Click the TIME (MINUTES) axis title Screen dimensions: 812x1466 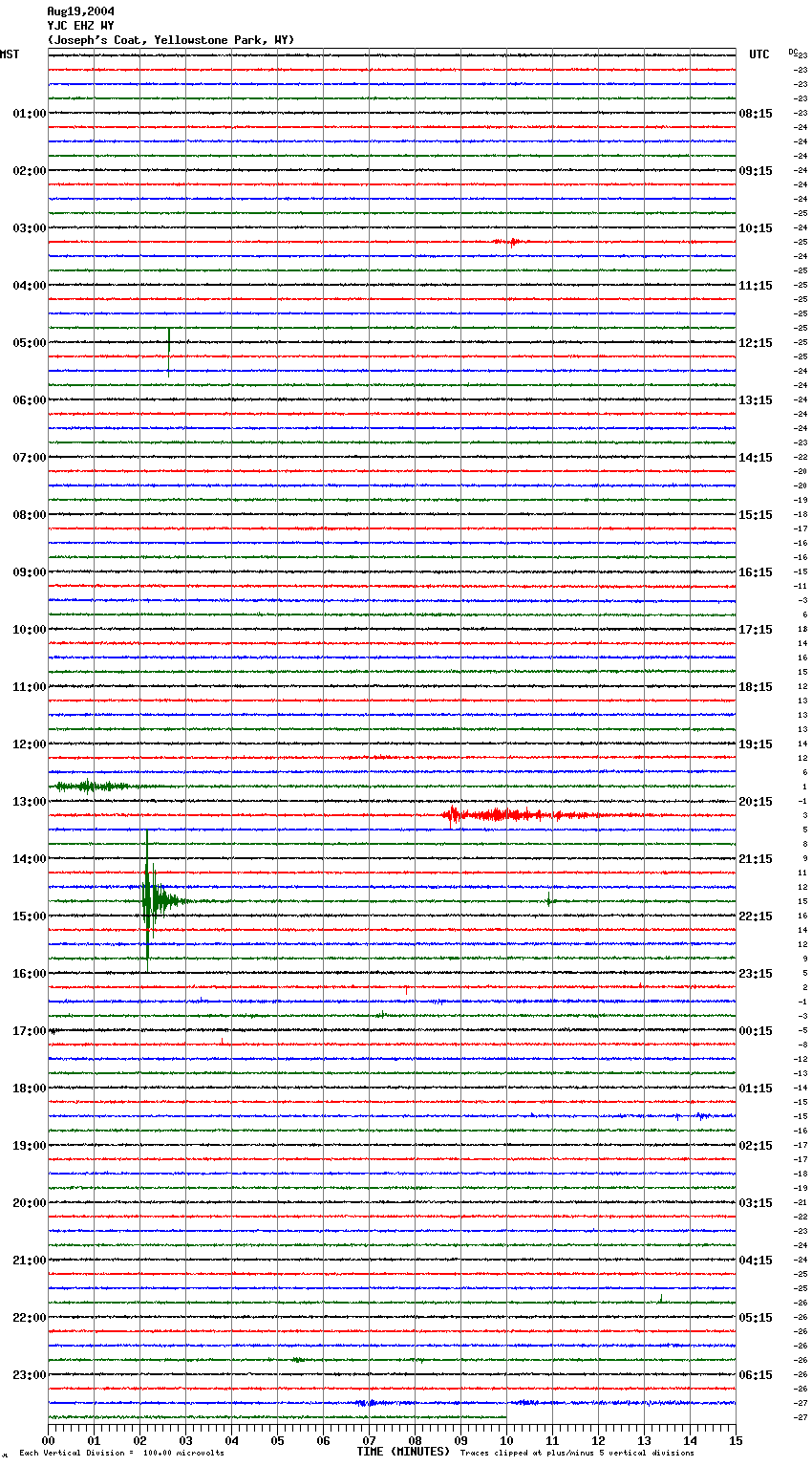[x=403, y=1452]
